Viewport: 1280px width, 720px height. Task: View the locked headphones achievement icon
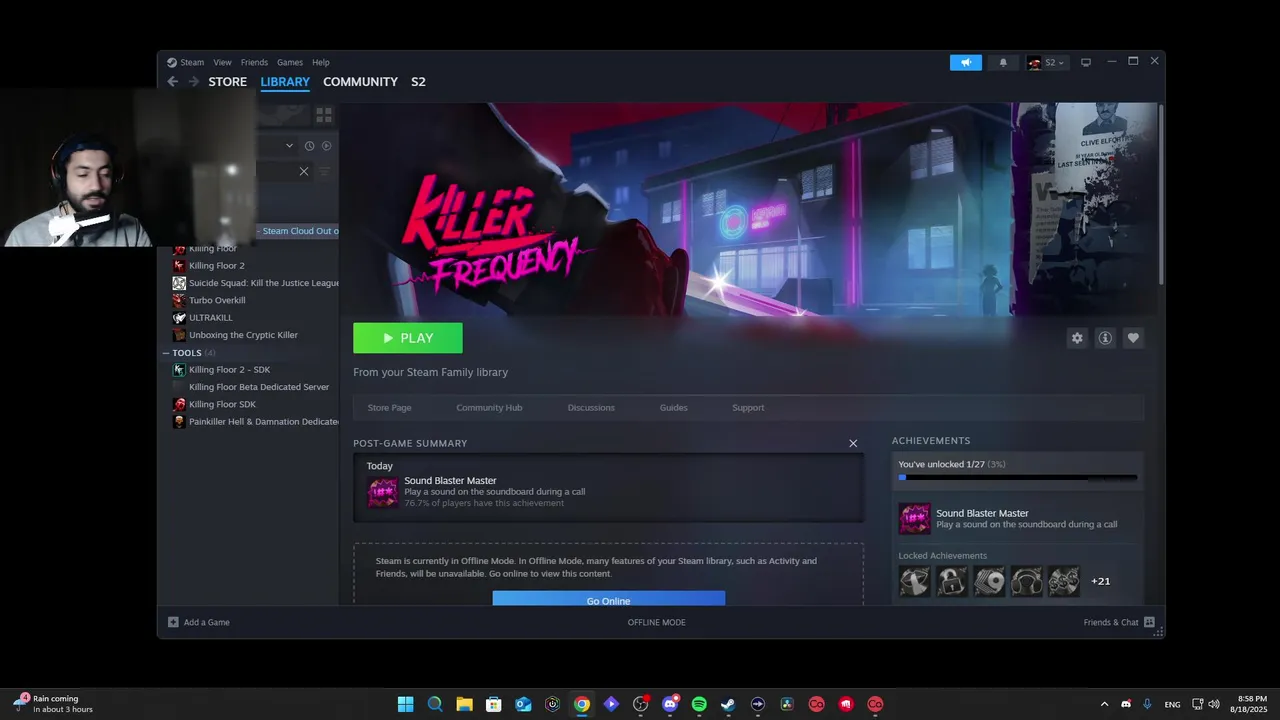click(x=1026, y=581)
